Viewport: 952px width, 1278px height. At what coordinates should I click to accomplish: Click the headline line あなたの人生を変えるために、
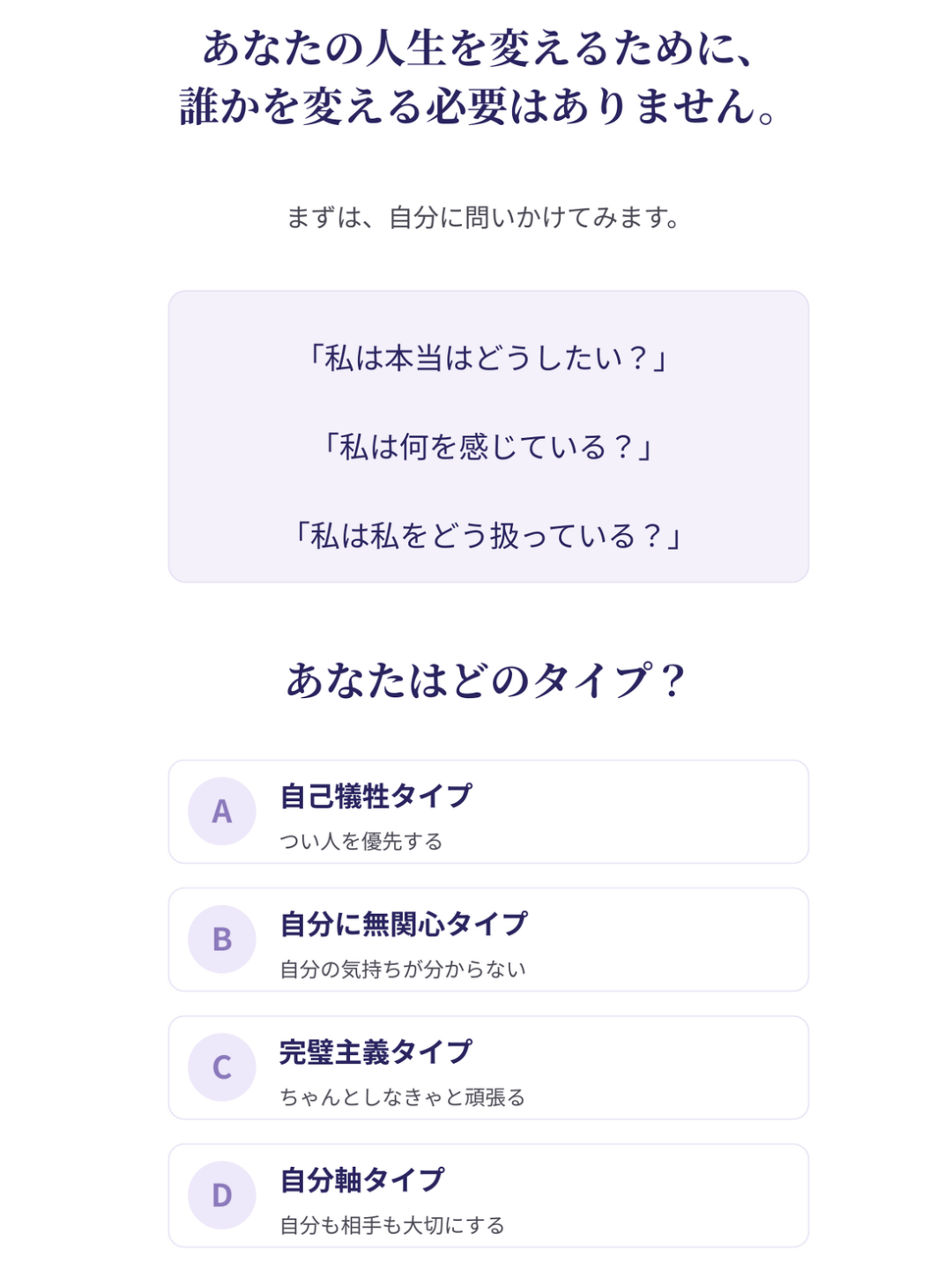pos(480,48)
